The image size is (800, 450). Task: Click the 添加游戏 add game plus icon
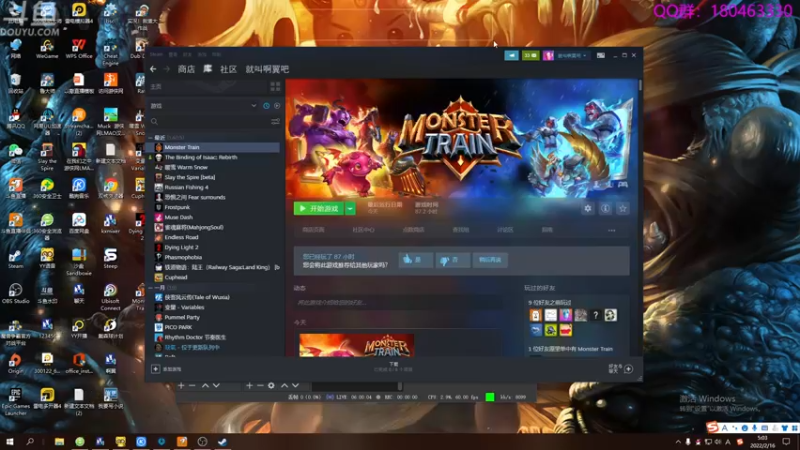click(x=156, y=369)
